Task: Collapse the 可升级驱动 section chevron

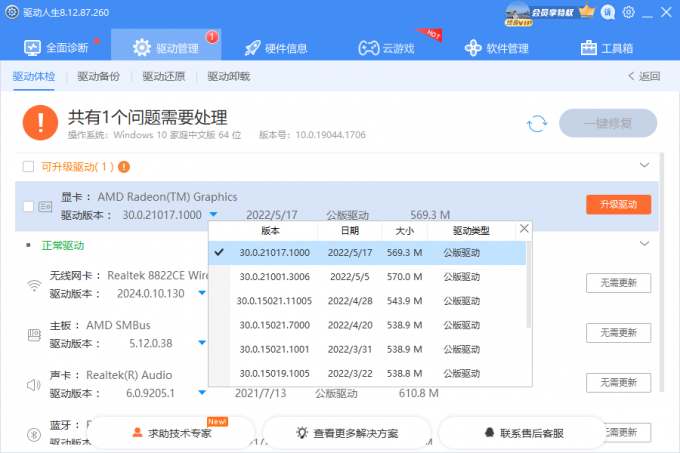Action: click(644, 165)
